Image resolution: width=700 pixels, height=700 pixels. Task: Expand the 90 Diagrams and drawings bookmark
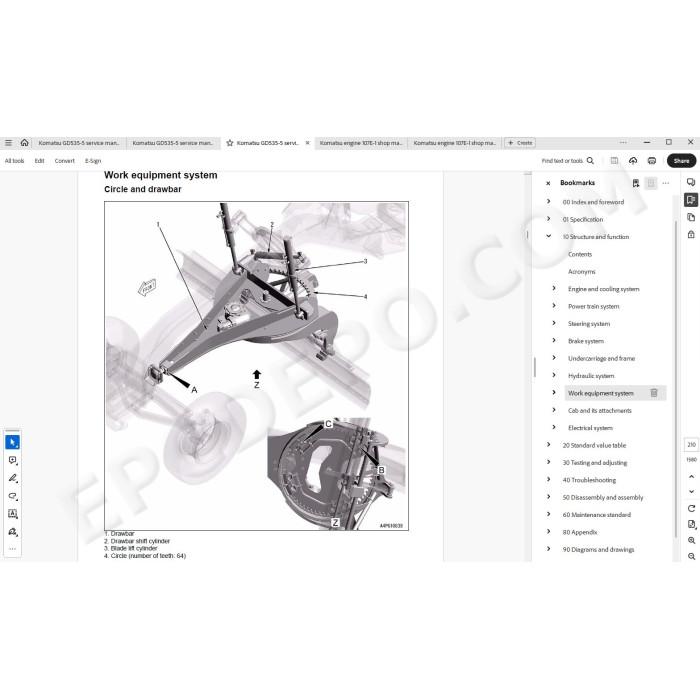[549, 549]
